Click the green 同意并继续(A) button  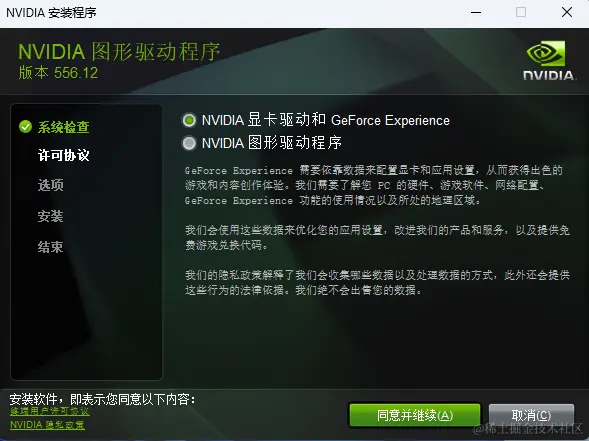coord(415,415)
